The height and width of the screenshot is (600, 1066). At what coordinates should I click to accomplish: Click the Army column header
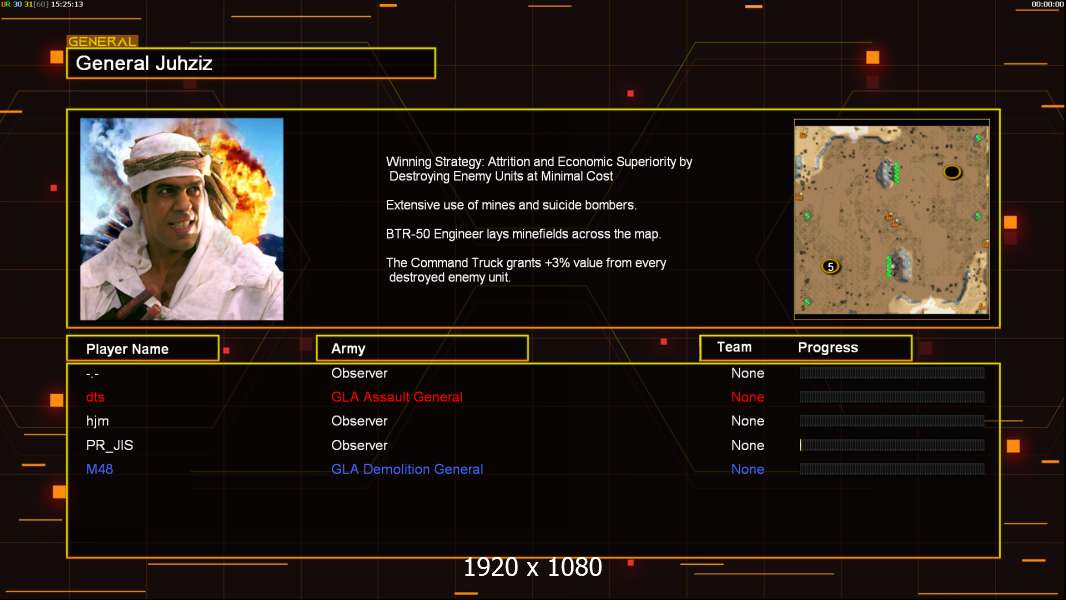click(422, 349)
